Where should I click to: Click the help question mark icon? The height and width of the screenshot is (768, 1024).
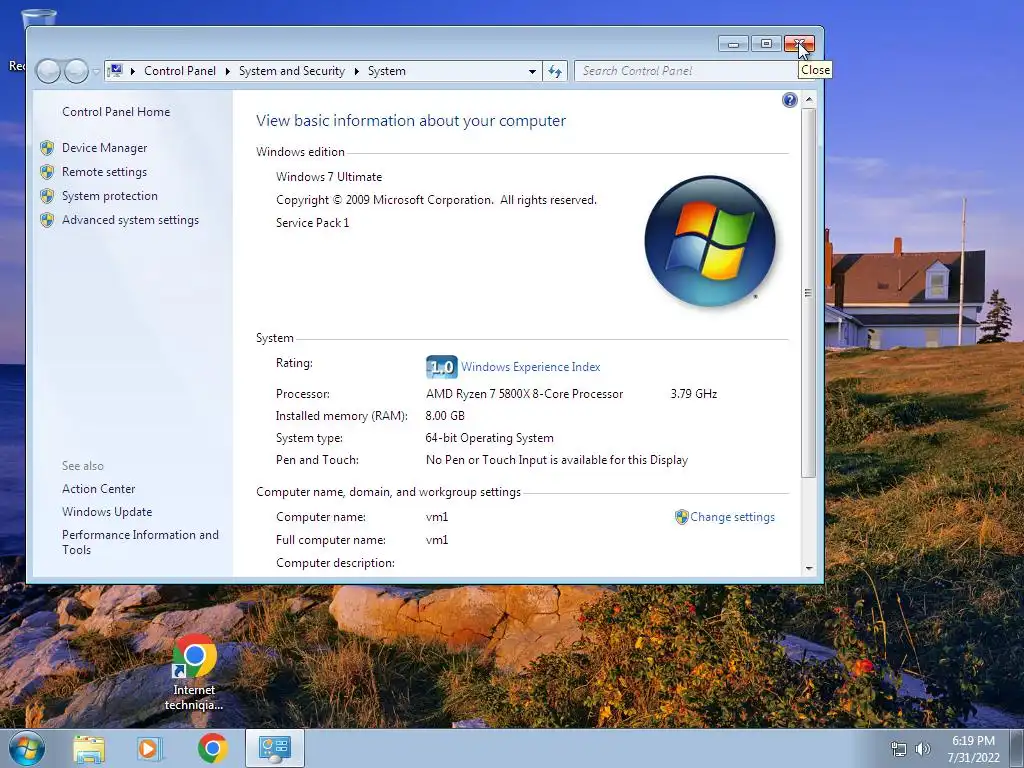point(790,100)
